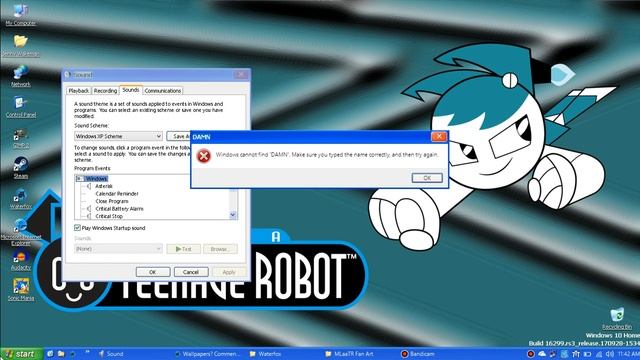Select the Close Program event

[112, 201]
